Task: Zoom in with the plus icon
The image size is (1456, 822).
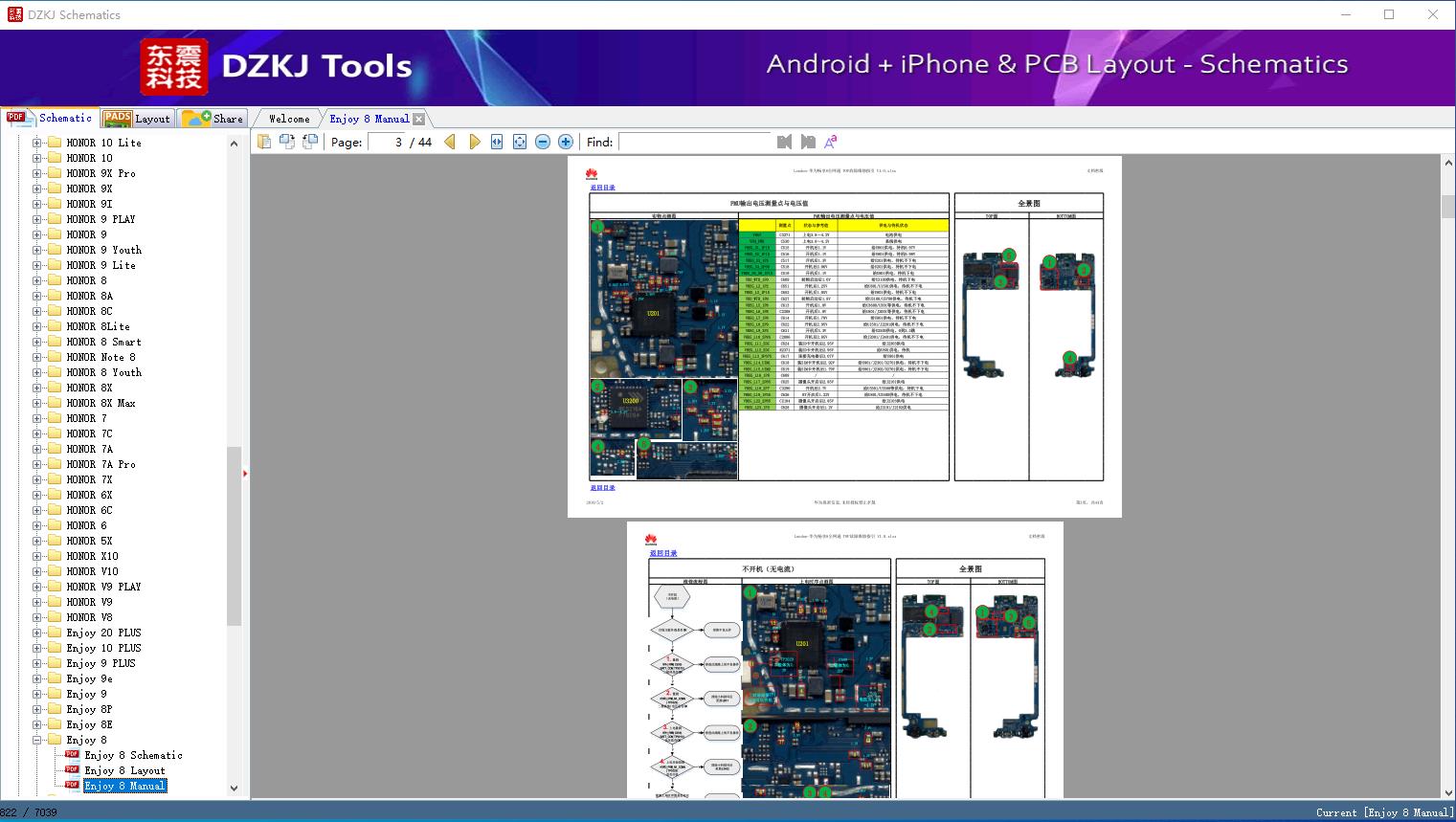Action: pyautogui.click(x=566, y=142)
